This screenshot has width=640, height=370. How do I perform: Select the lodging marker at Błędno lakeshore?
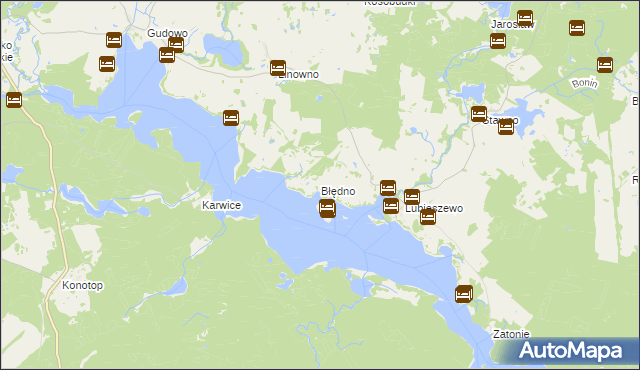tap(327, 208)
